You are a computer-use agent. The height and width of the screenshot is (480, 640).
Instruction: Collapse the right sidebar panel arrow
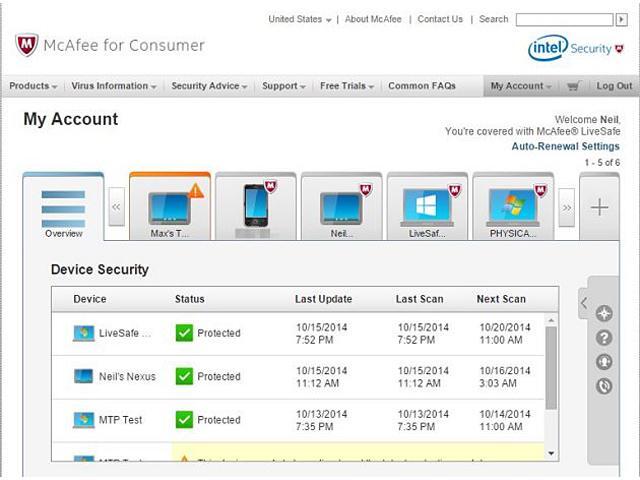coord(584,302)
